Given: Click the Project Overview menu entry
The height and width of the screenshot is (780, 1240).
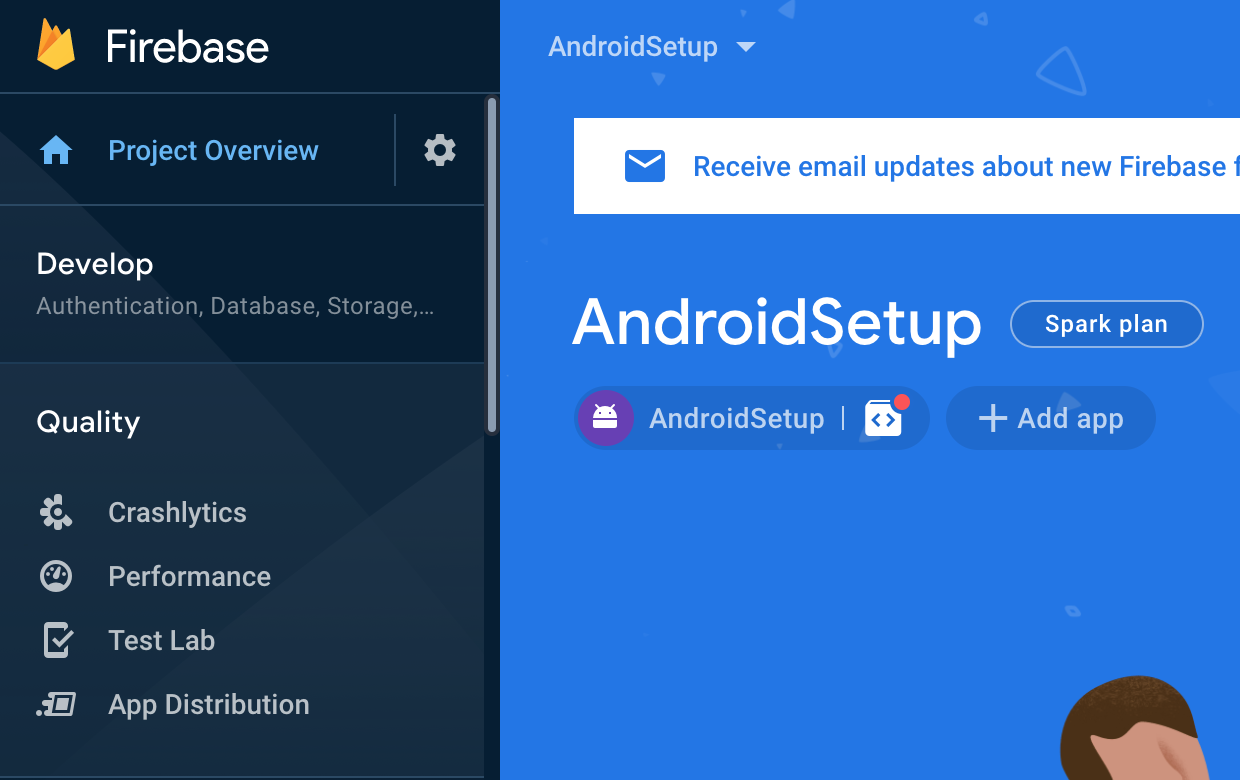Looking at the screenshot, I should click(x=212, y=150).
